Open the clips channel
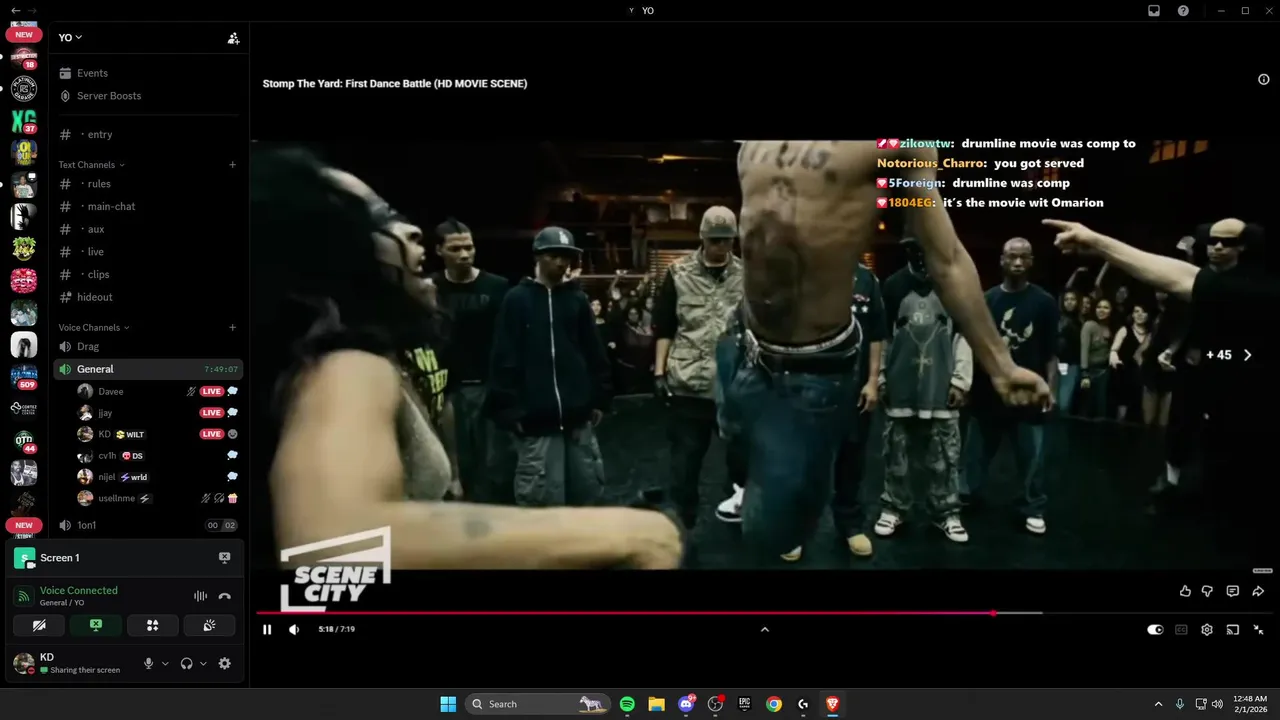1280x720 pixels. pyautogui.click(x=148, y=274)
